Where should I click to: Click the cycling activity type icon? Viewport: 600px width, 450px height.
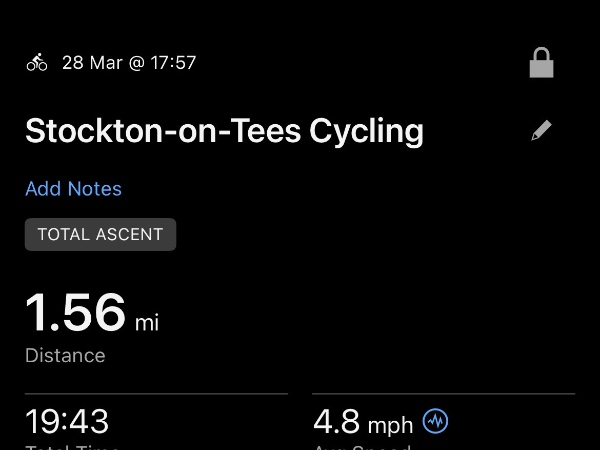pyautogui.click(x=37, y=63)
